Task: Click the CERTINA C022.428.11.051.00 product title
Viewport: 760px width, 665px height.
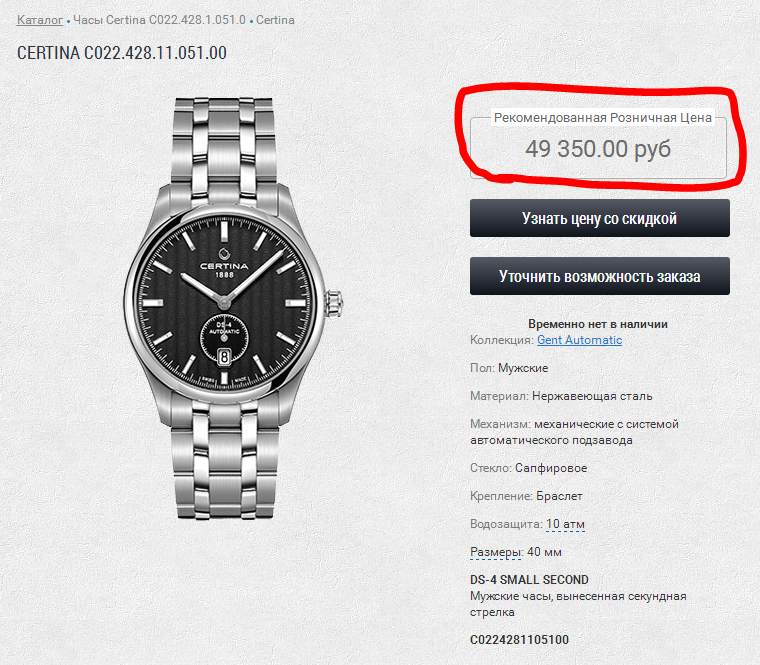Action: pos(122,53)
